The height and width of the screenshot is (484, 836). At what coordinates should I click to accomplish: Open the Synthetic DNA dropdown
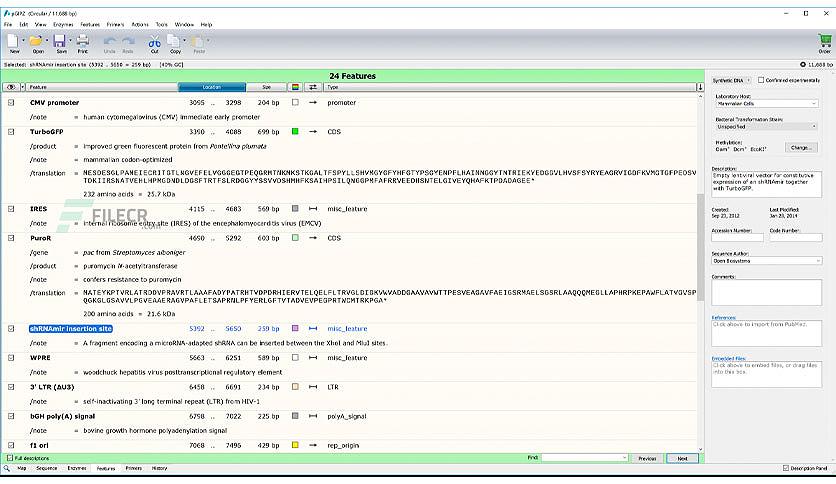732,80
